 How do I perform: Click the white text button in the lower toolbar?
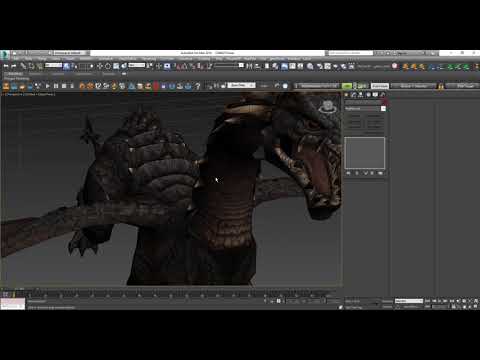[380, 86]
